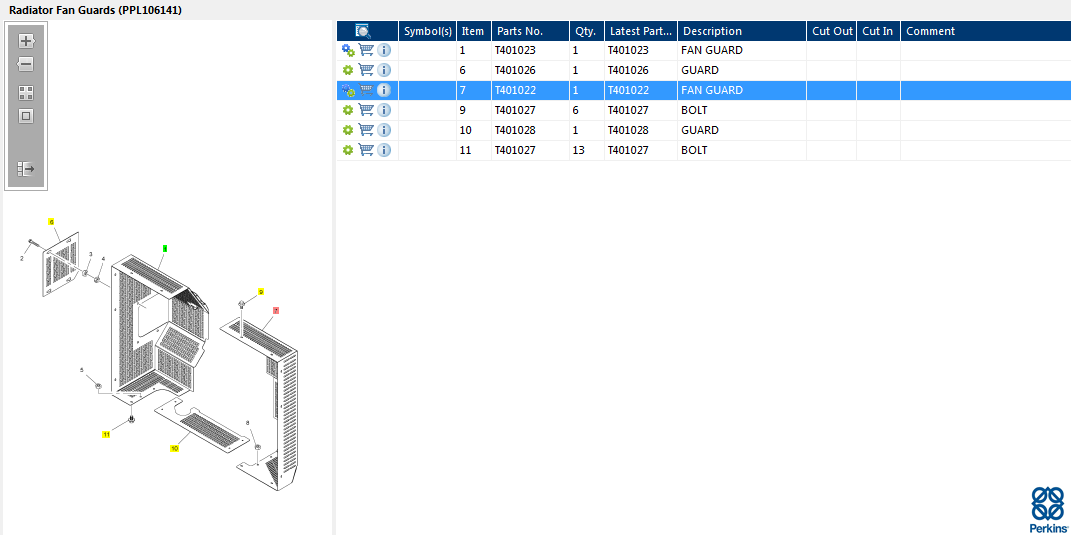Image resolution: width=1071 pixels, height=535 pixels.
Task: Click BOLT description in item 9 row
Action: click(x=694, y=110)
